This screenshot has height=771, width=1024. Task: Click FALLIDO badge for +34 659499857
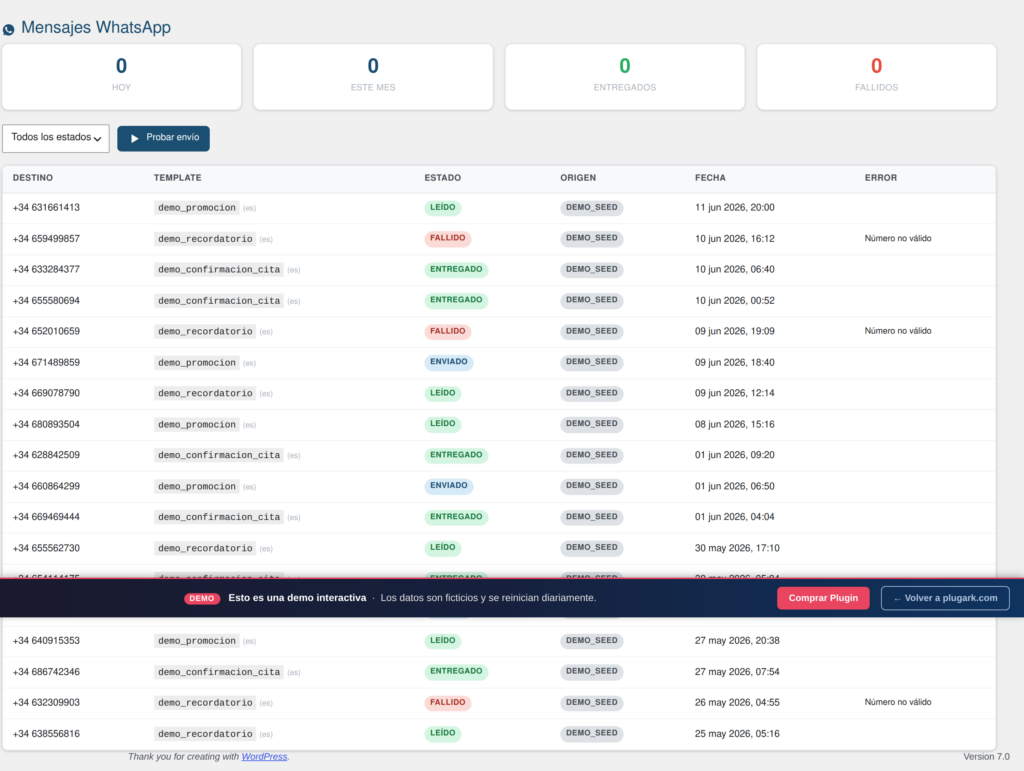coord(448,238)
